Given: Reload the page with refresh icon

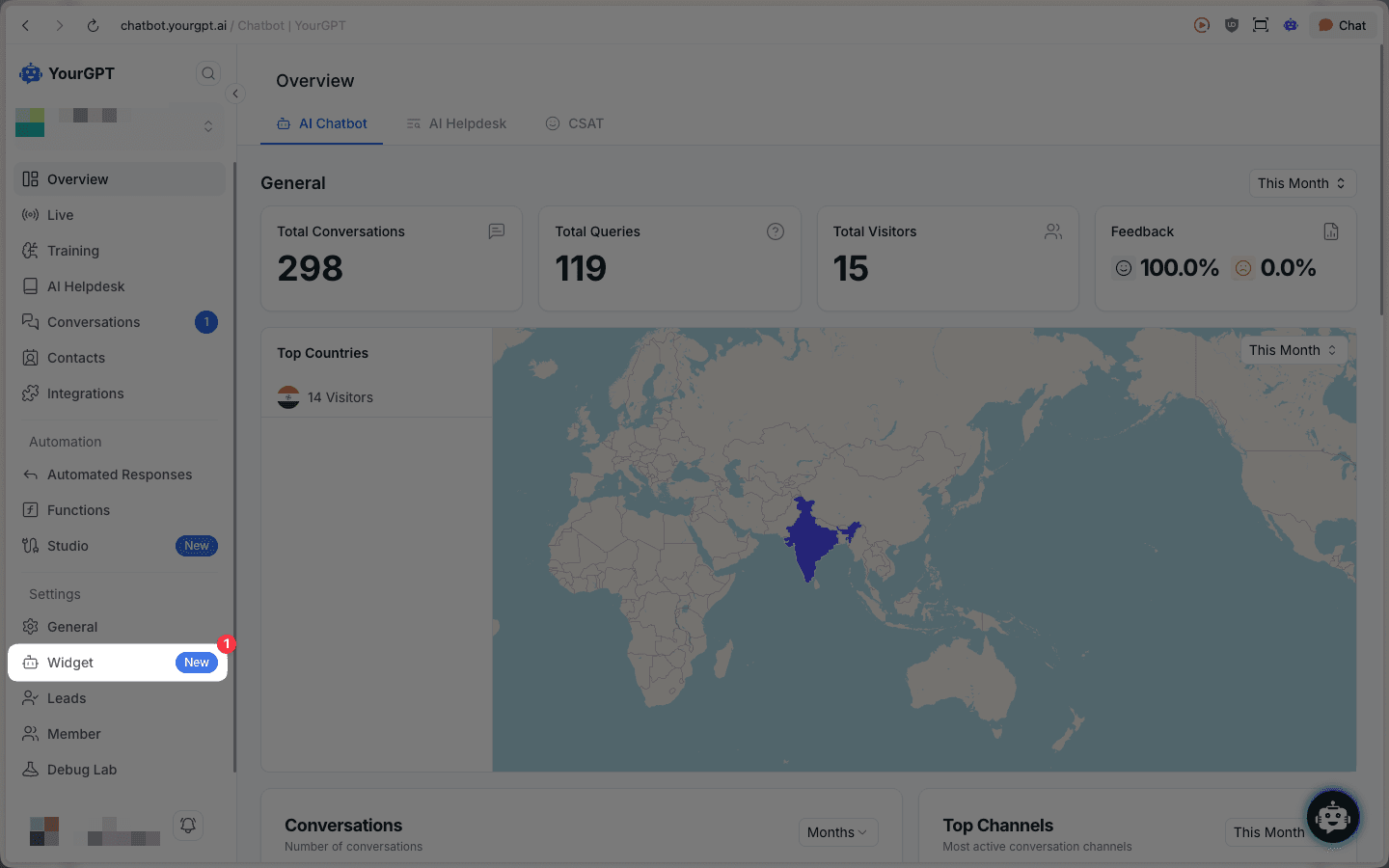Looking at the screenshot, I should (93, 26).
